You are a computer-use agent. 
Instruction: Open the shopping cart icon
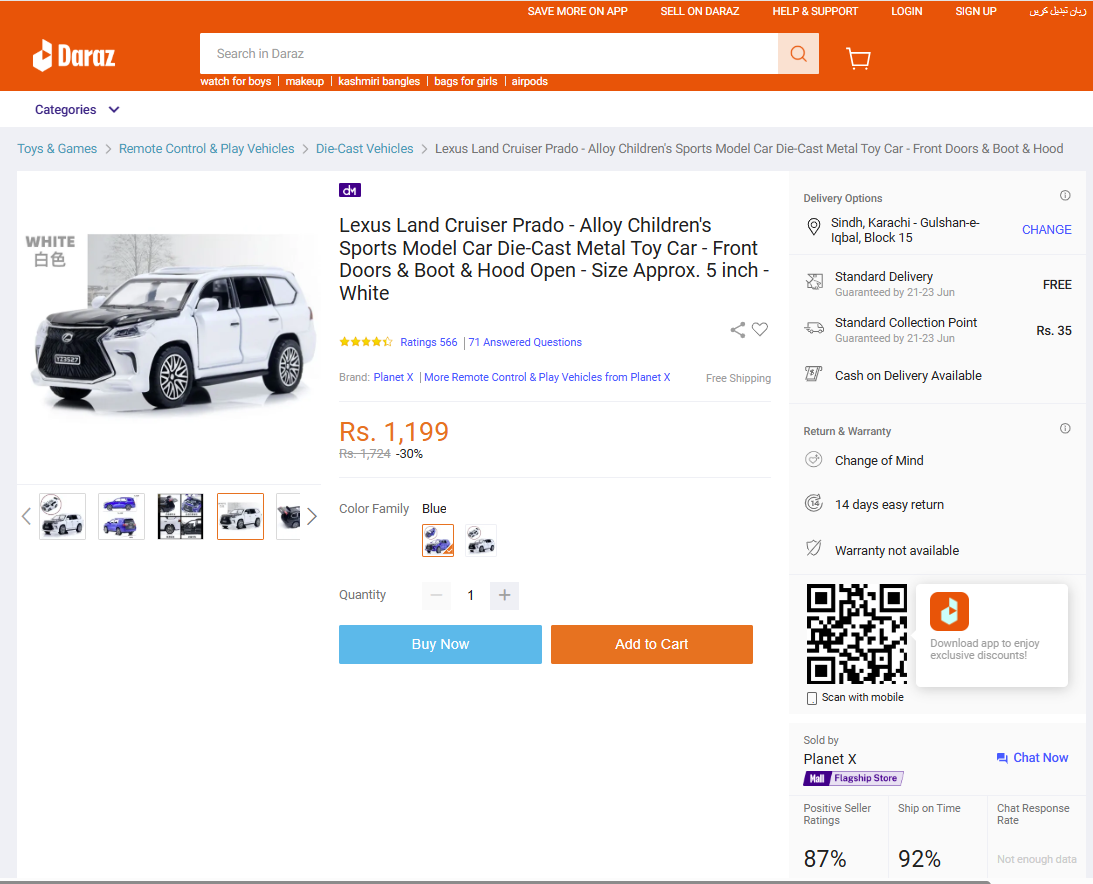click(x=858, y=58)
